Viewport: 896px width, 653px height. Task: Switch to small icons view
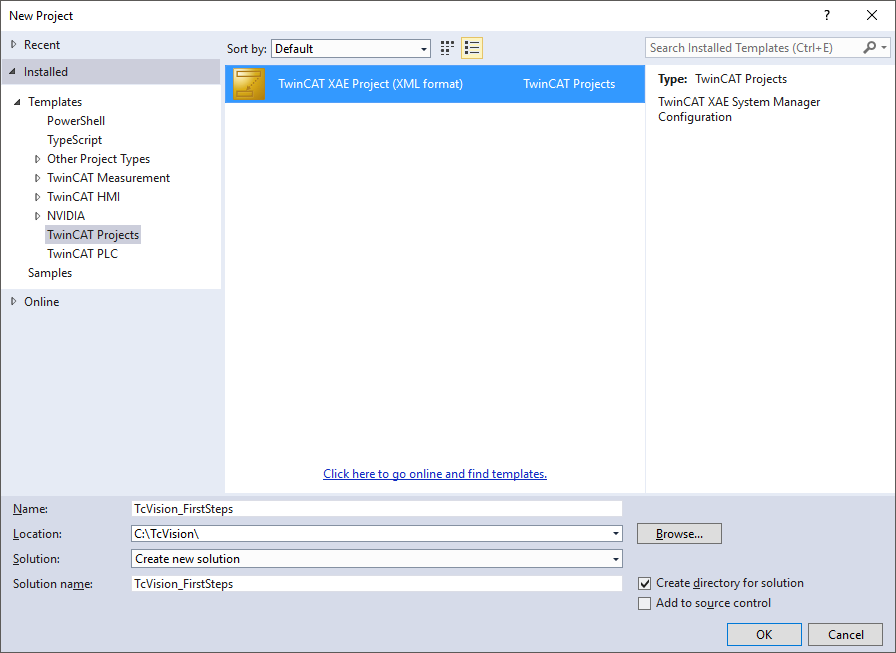pyautogui.click(x=447, y=49)
